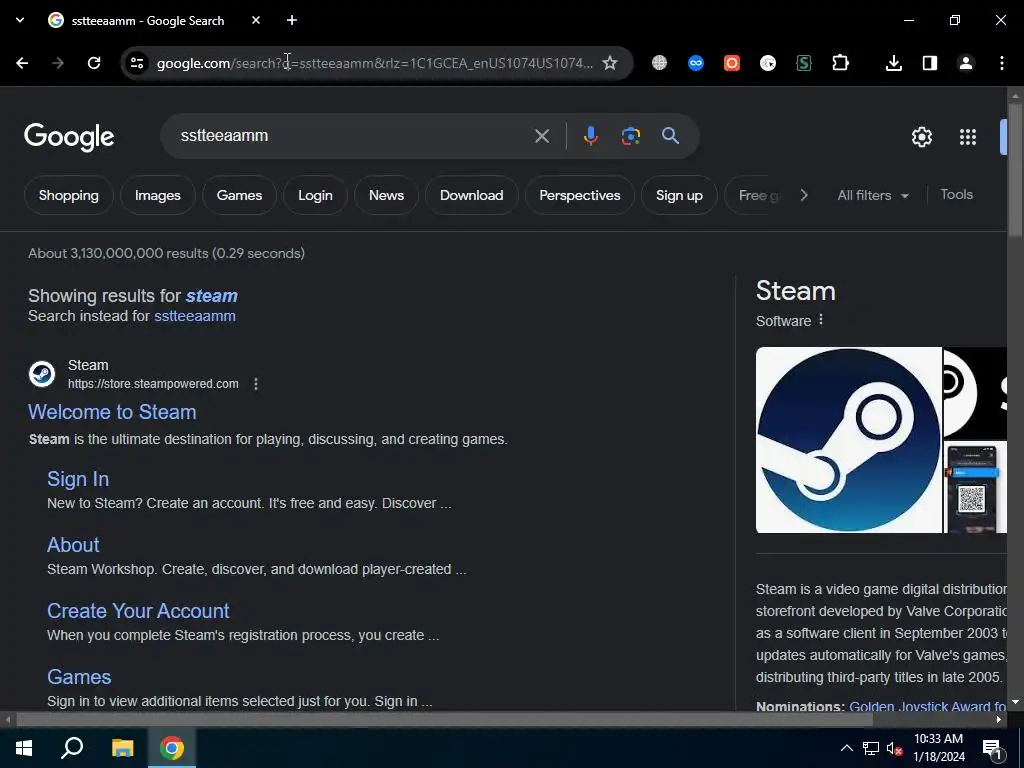Viewport: 1024px width, 768px height.
Task: Open Steam mobile QR screenshot thumbnail
Action: click(976, 487)
